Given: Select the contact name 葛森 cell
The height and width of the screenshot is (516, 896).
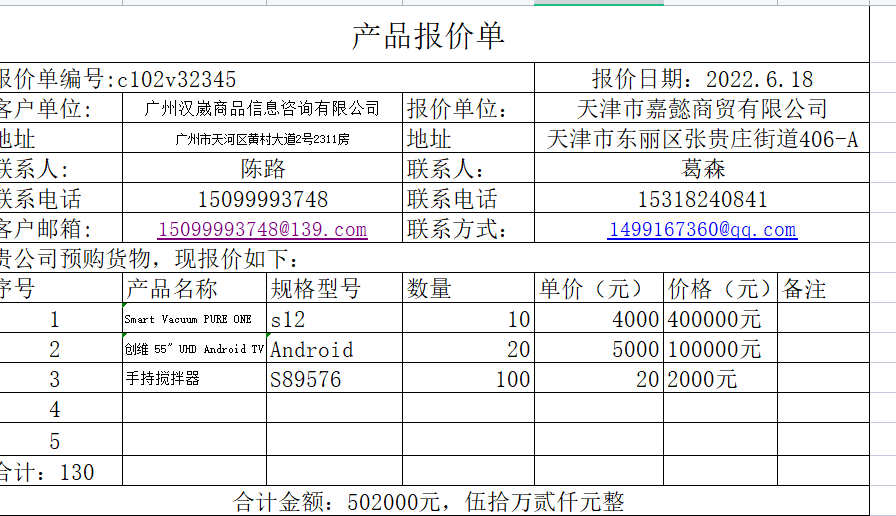Looking at the screenshot, I should 702,169.
